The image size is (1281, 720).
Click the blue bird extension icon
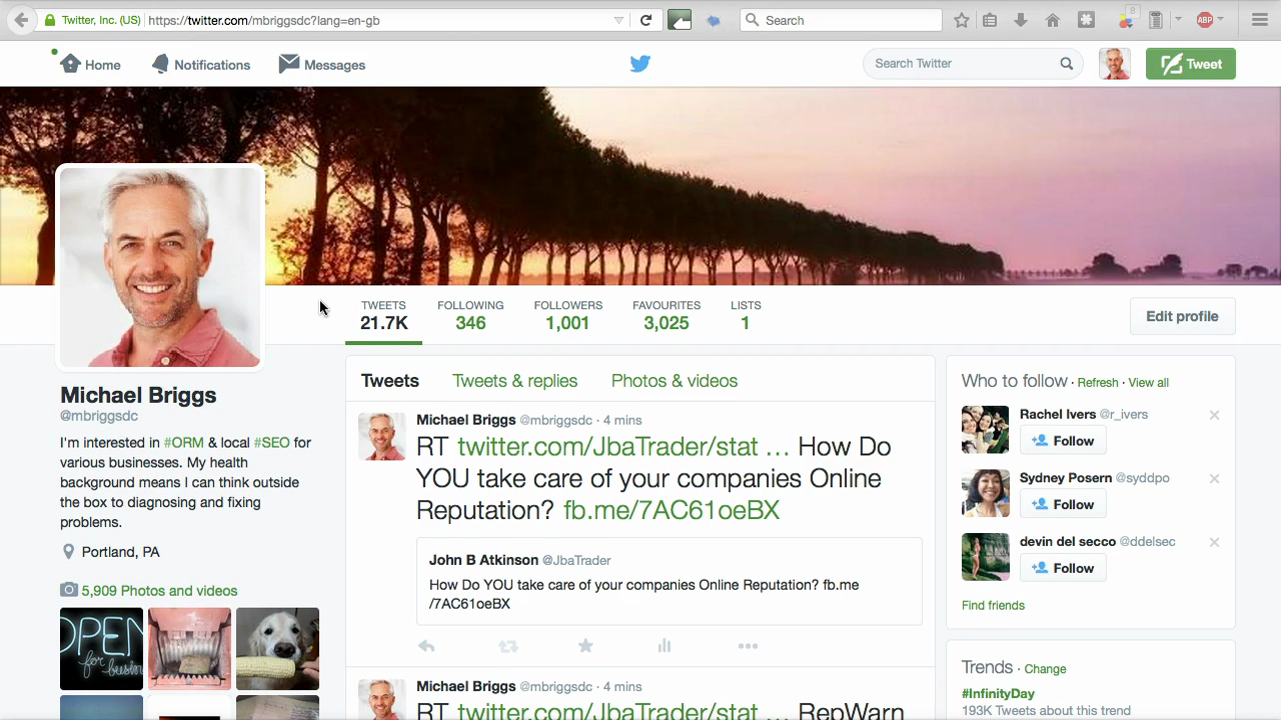(x=713, y=20)
